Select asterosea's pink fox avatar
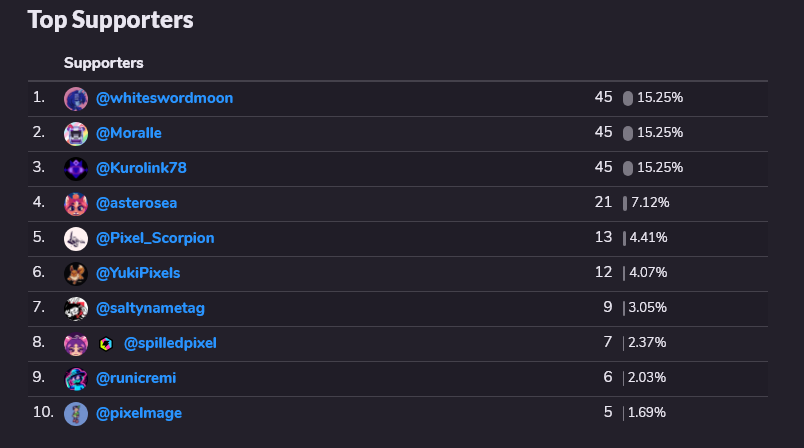The image size is (804, 448). tap(76, 204)
